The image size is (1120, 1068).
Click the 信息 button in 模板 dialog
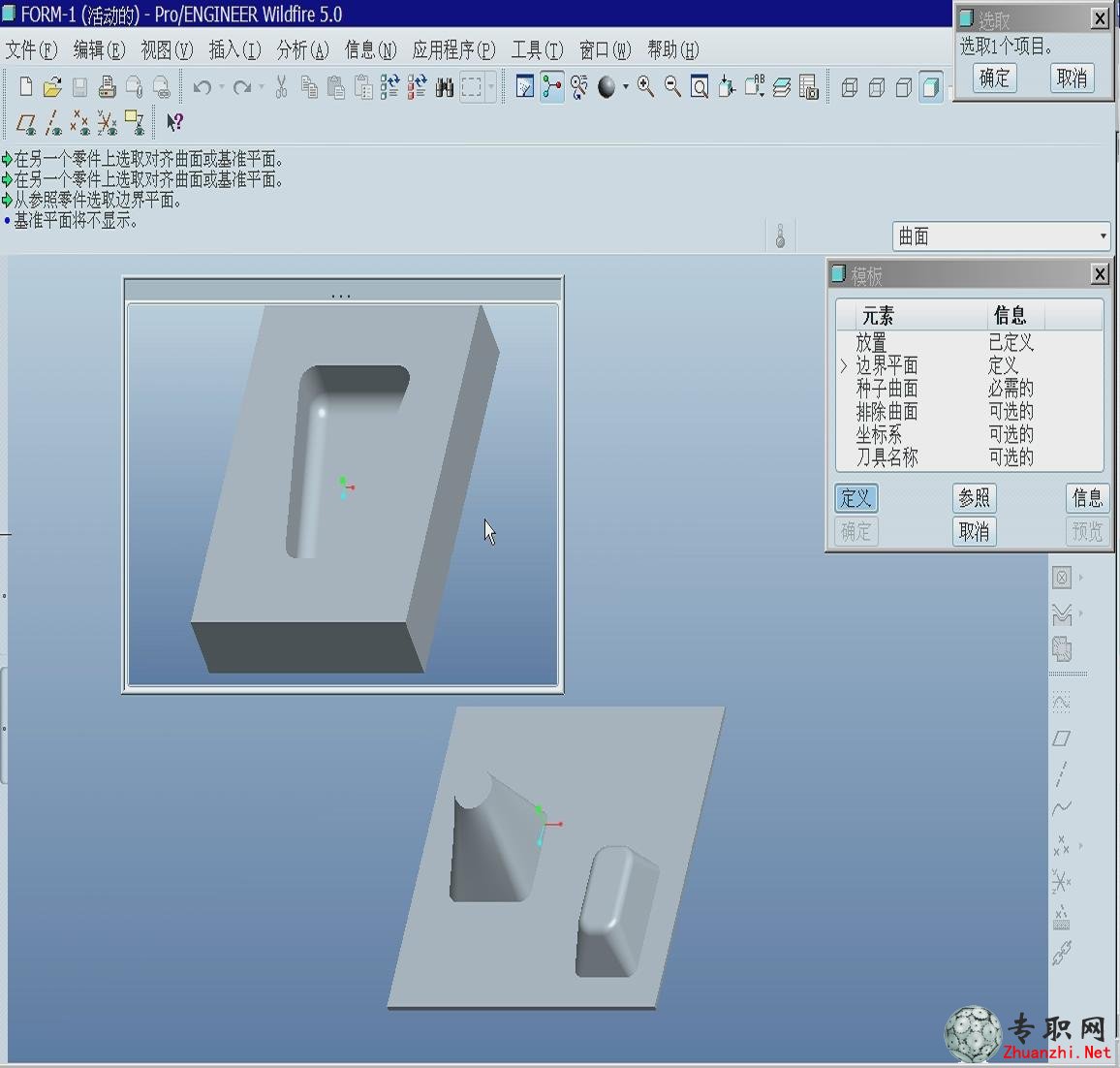[1087, 498]
